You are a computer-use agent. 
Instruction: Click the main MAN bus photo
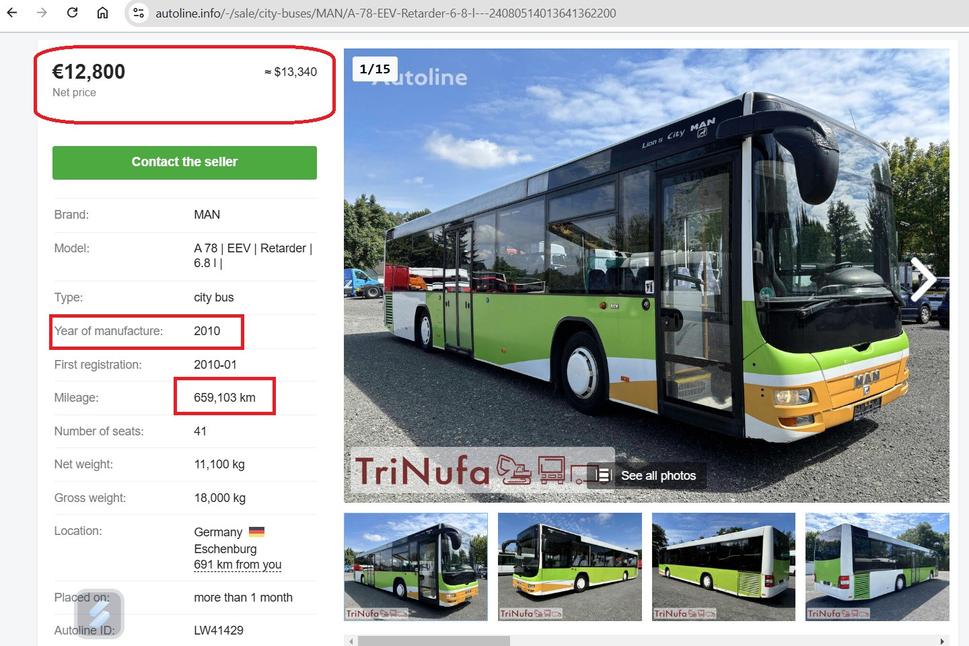click(x=646, y=275)
